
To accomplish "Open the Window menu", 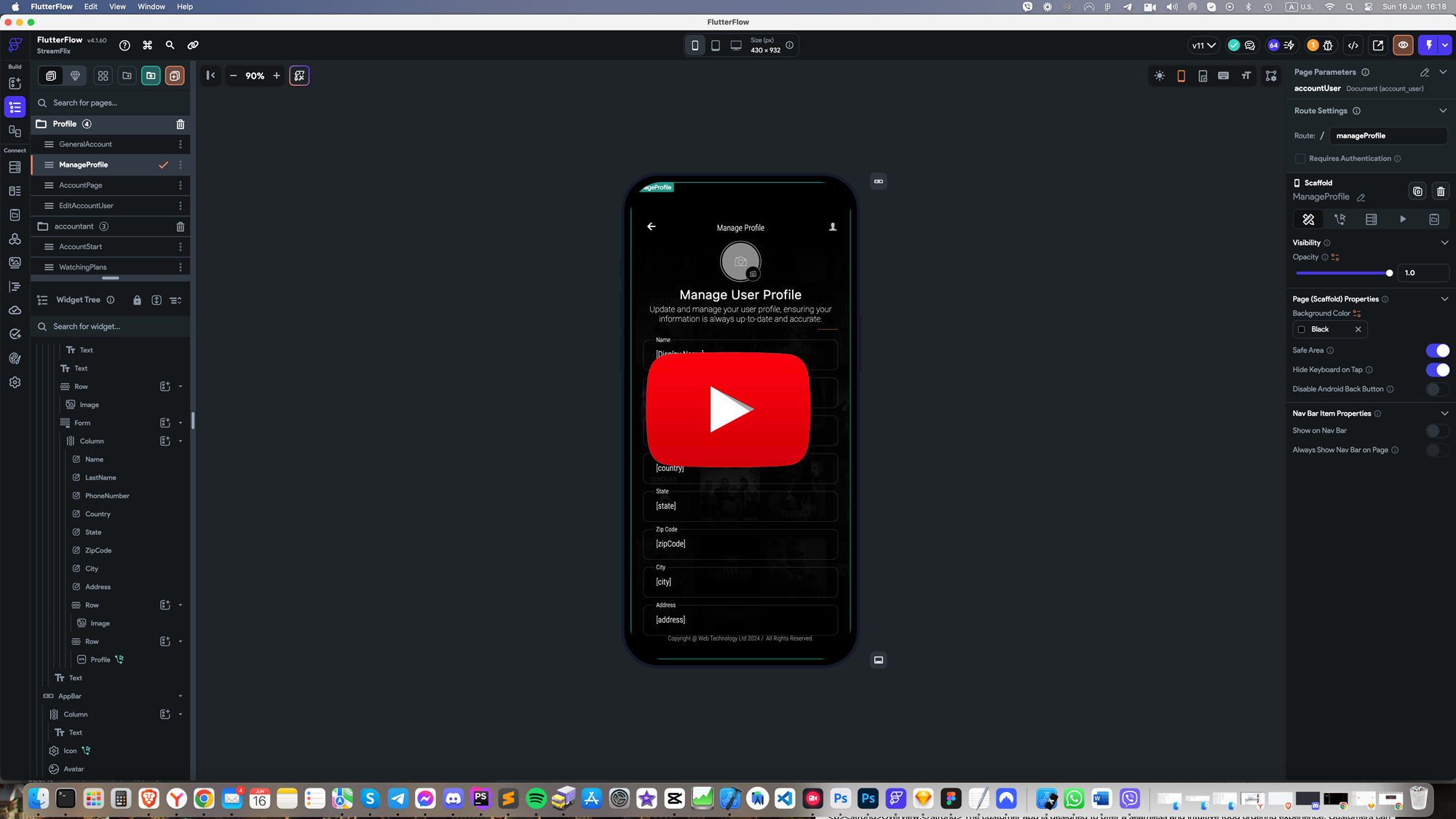I will 151,7.
